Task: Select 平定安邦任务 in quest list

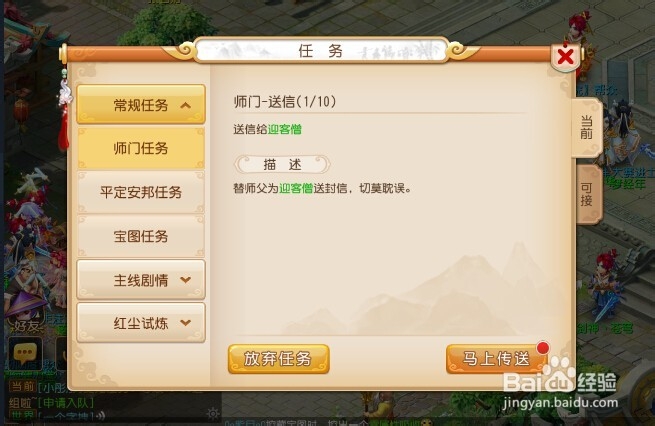Action: pos(141,192)
